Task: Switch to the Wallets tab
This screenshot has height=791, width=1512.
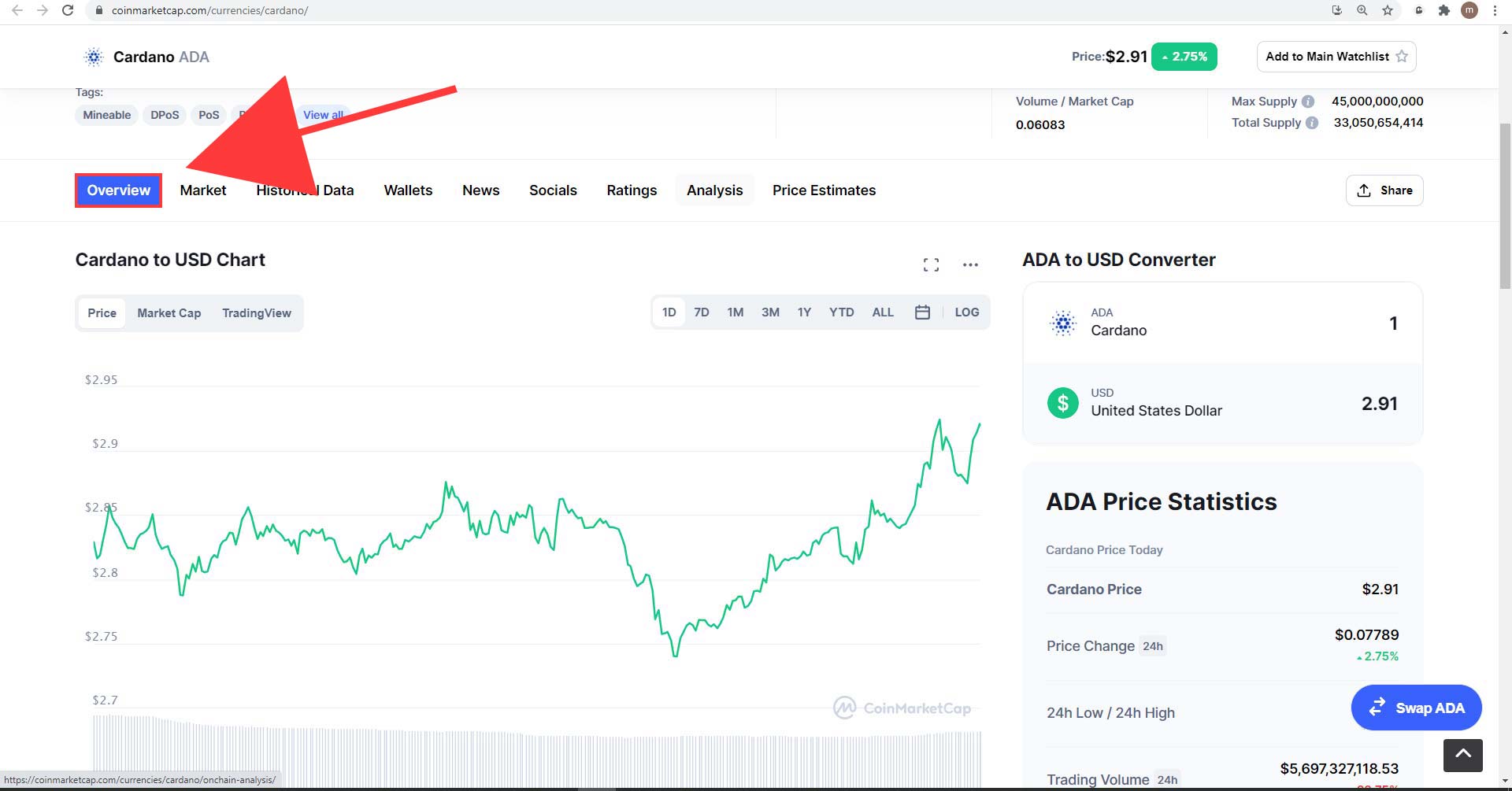Action: tap(408, 190)
